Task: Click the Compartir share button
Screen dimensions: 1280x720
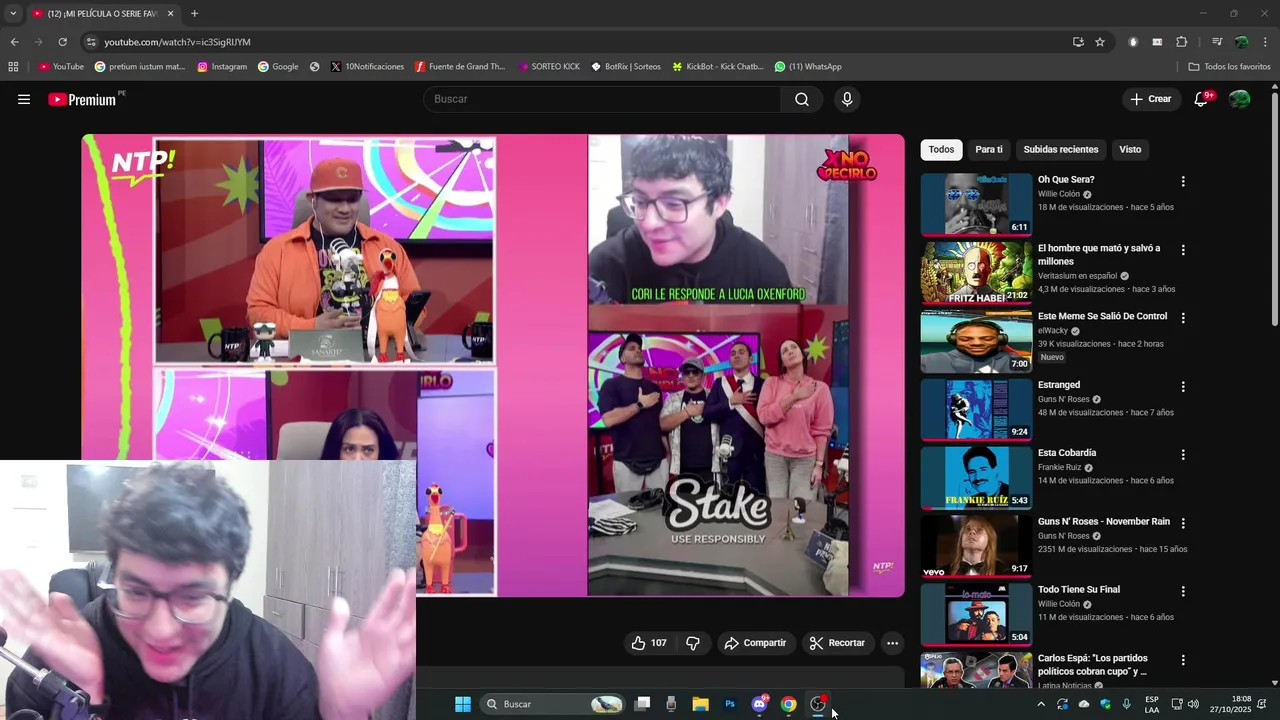Action: (755, 643)
